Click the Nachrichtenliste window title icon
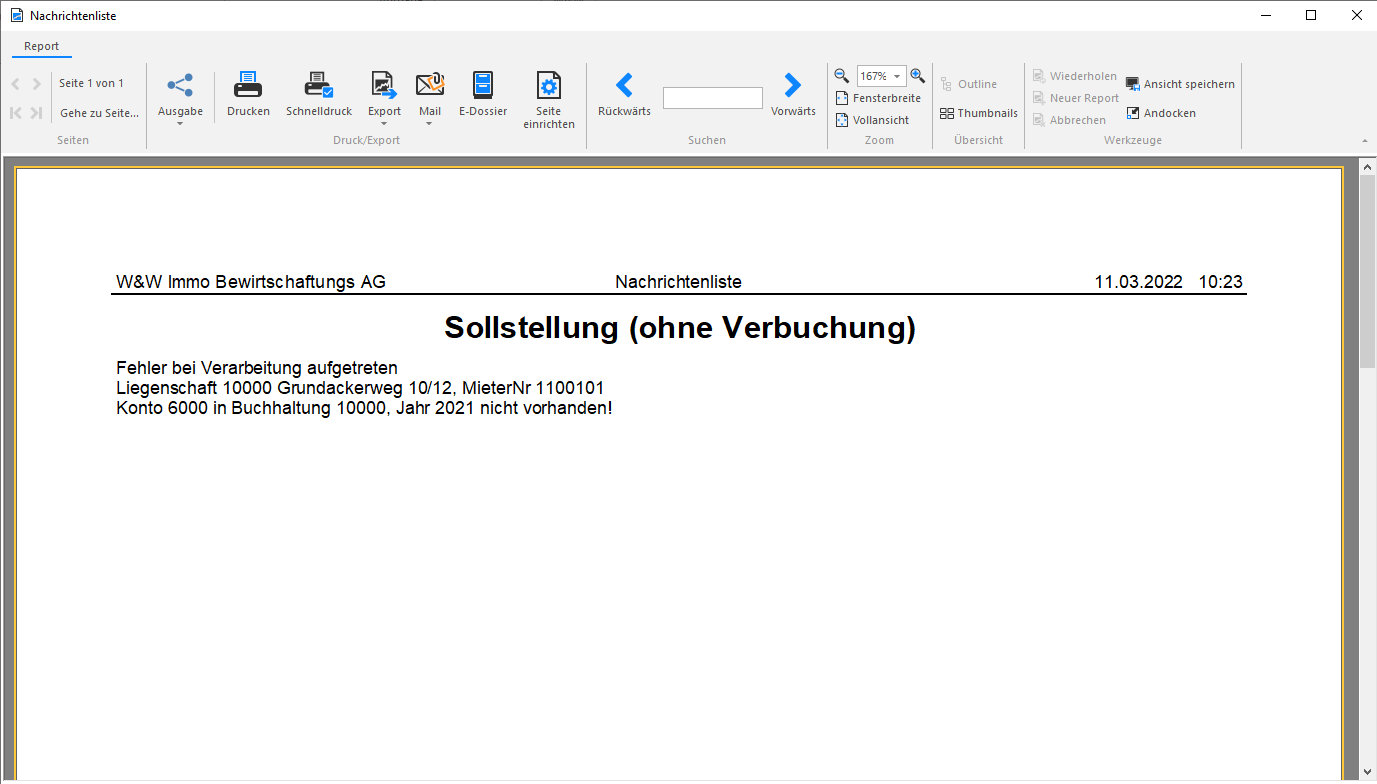The height and width of the screenshot is (784, 1377). pos(16,16)
